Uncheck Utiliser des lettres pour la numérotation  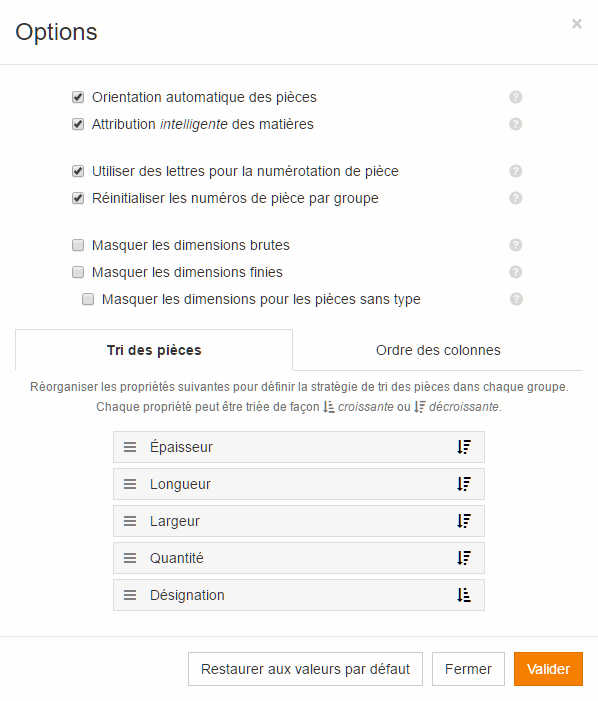[78, 171]
